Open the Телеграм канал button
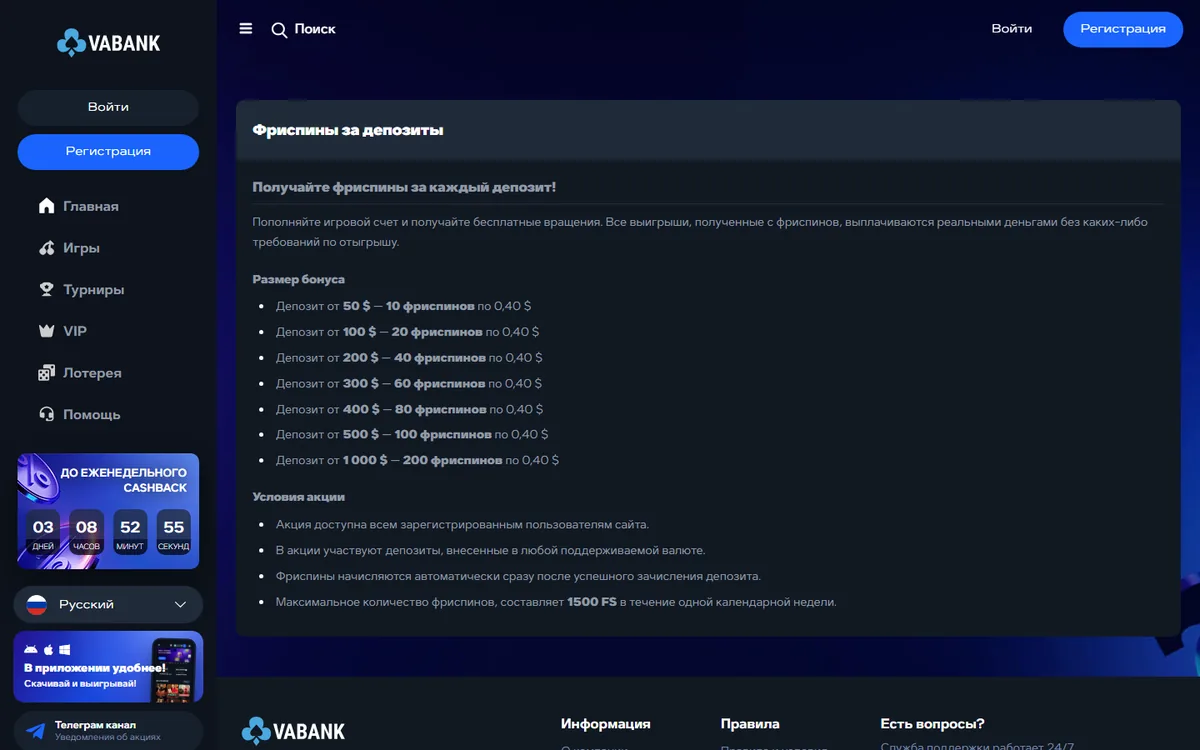This screenshot has width=1200, height=750. 108,731
